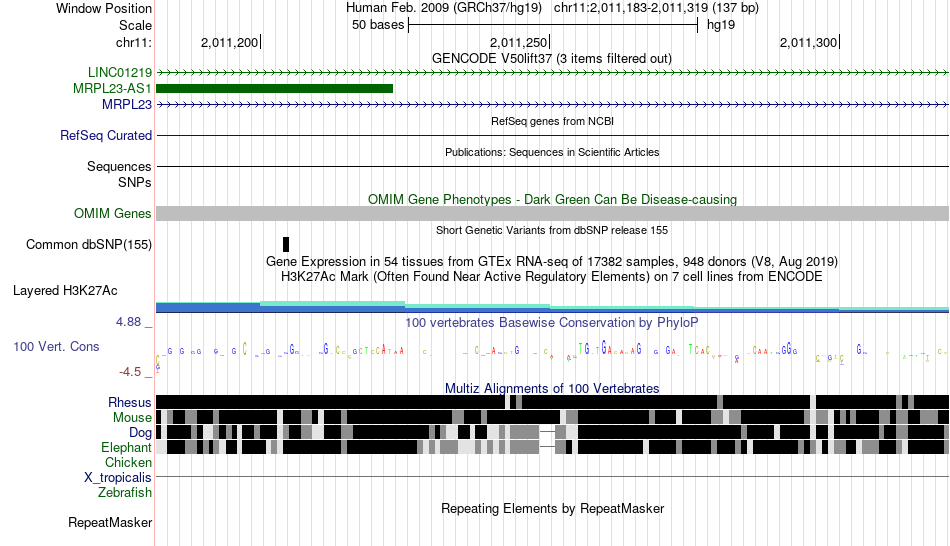Click the black dbSNP variant marker
This screenshot has height=546, width=950.
[286, 244]
